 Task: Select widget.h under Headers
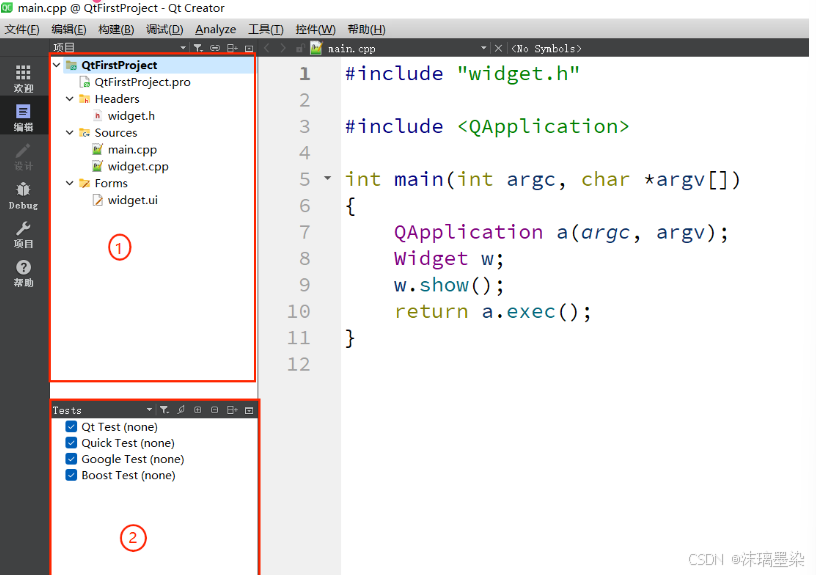131,116
